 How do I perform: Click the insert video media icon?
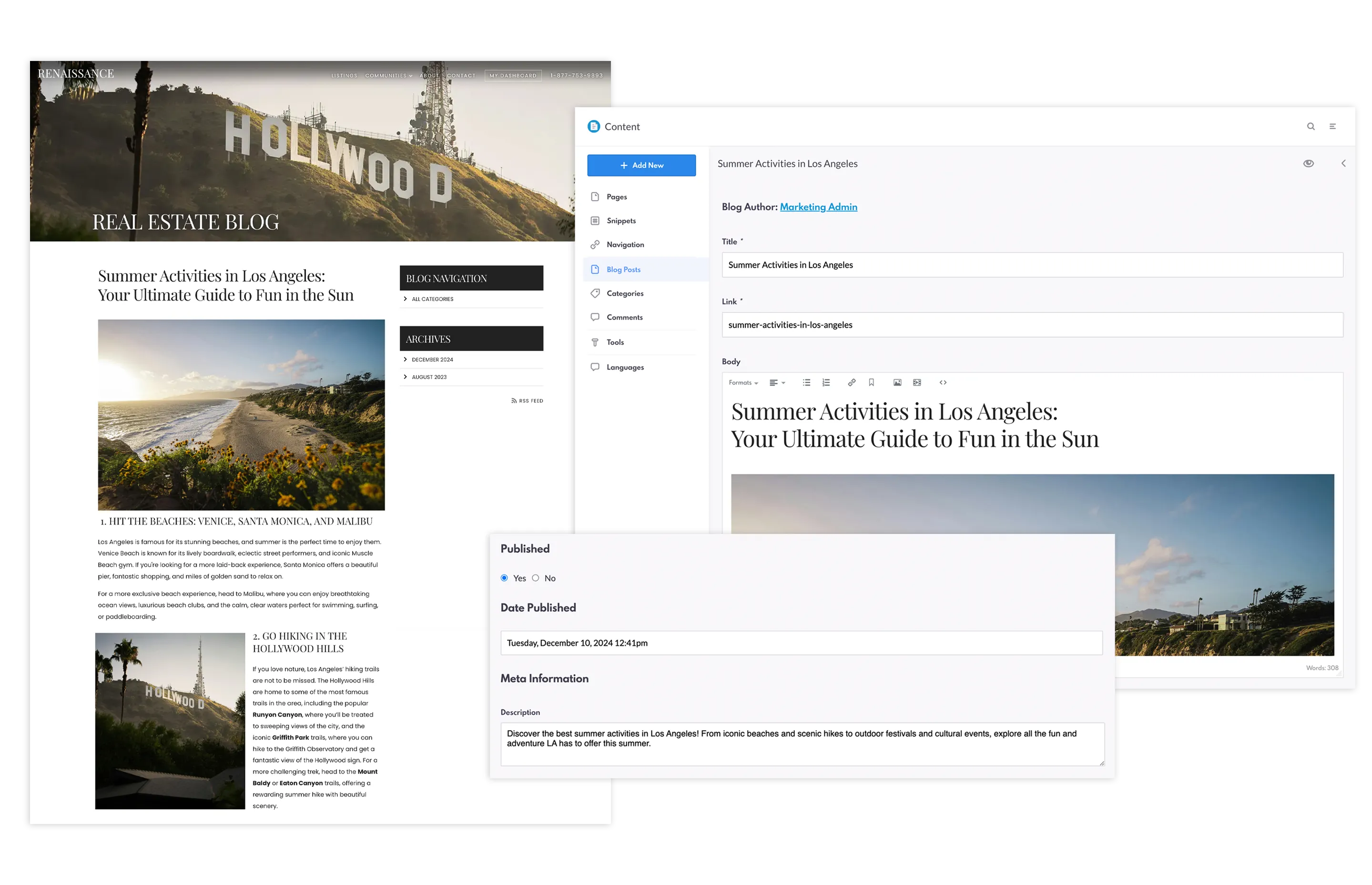917,383
